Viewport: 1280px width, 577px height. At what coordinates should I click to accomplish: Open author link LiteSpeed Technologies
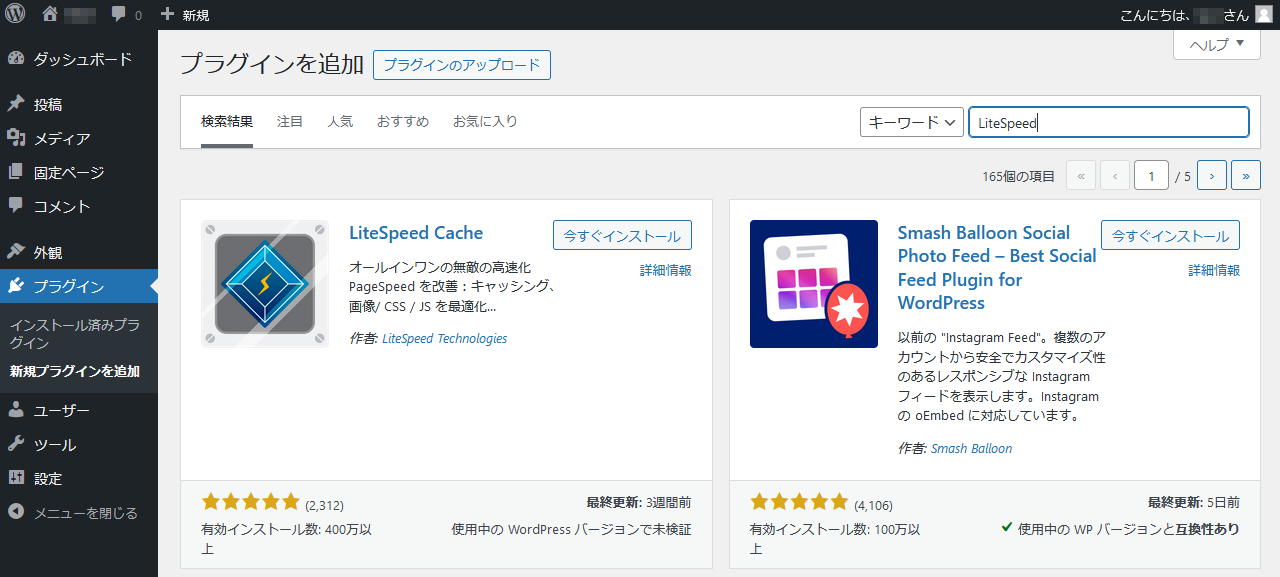click(445, 339)
